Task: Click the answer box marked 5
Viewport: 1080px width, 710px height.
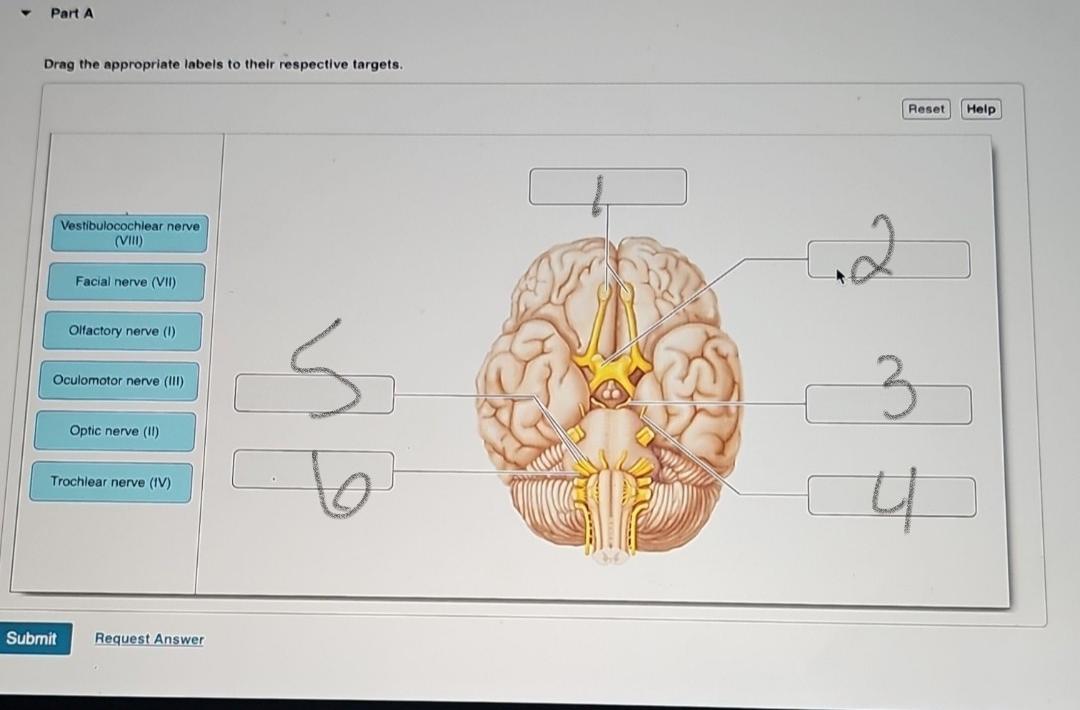Action: pos(313,393)
